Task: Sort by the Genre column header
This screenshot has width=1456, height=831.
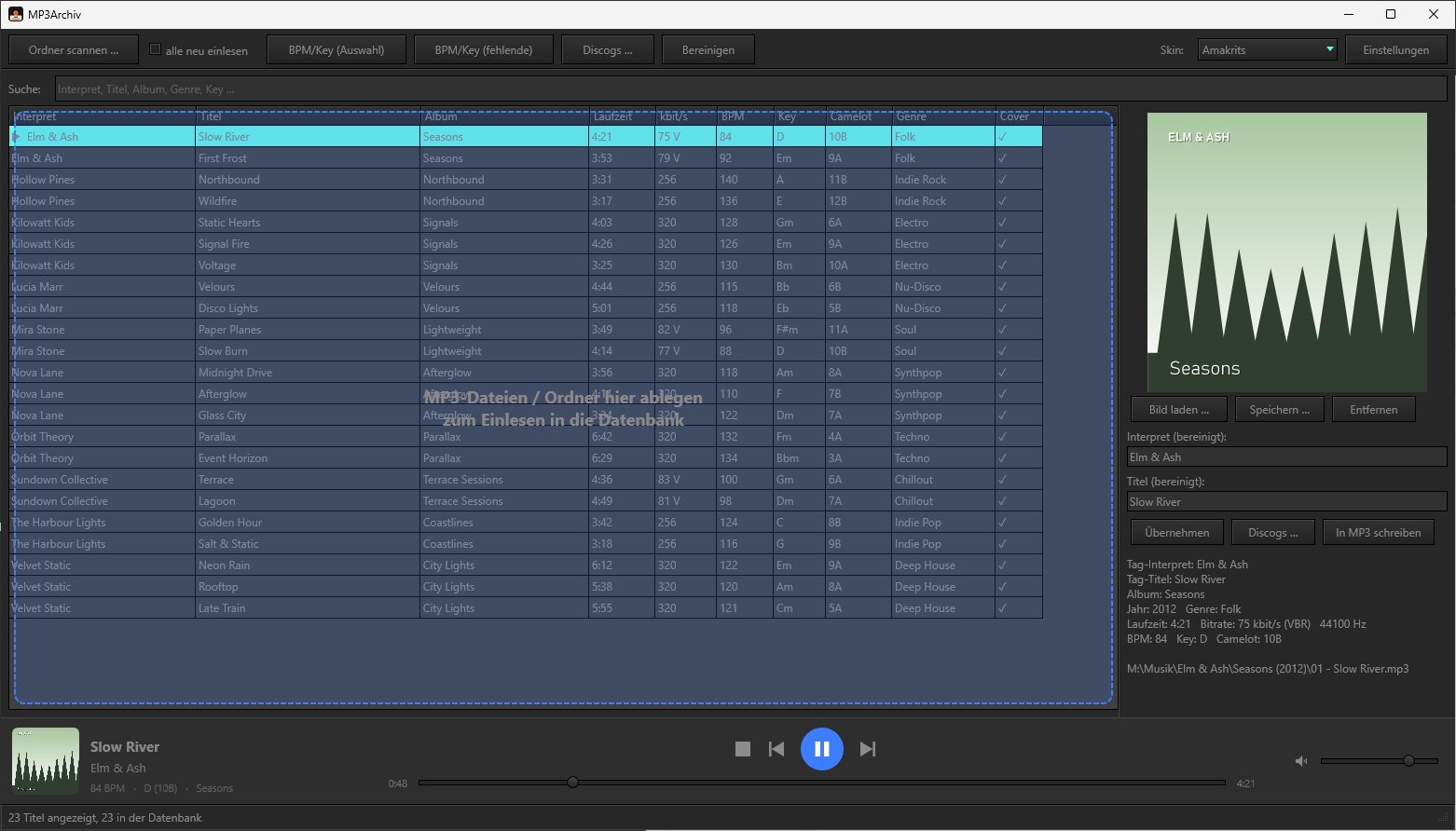Action: pos(943,116)
